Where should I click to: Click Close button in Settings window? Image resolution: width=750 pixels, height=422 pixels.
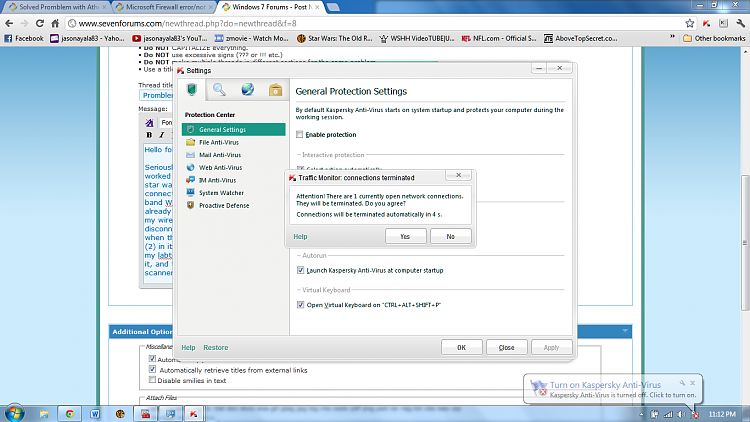tap(507, 347)
